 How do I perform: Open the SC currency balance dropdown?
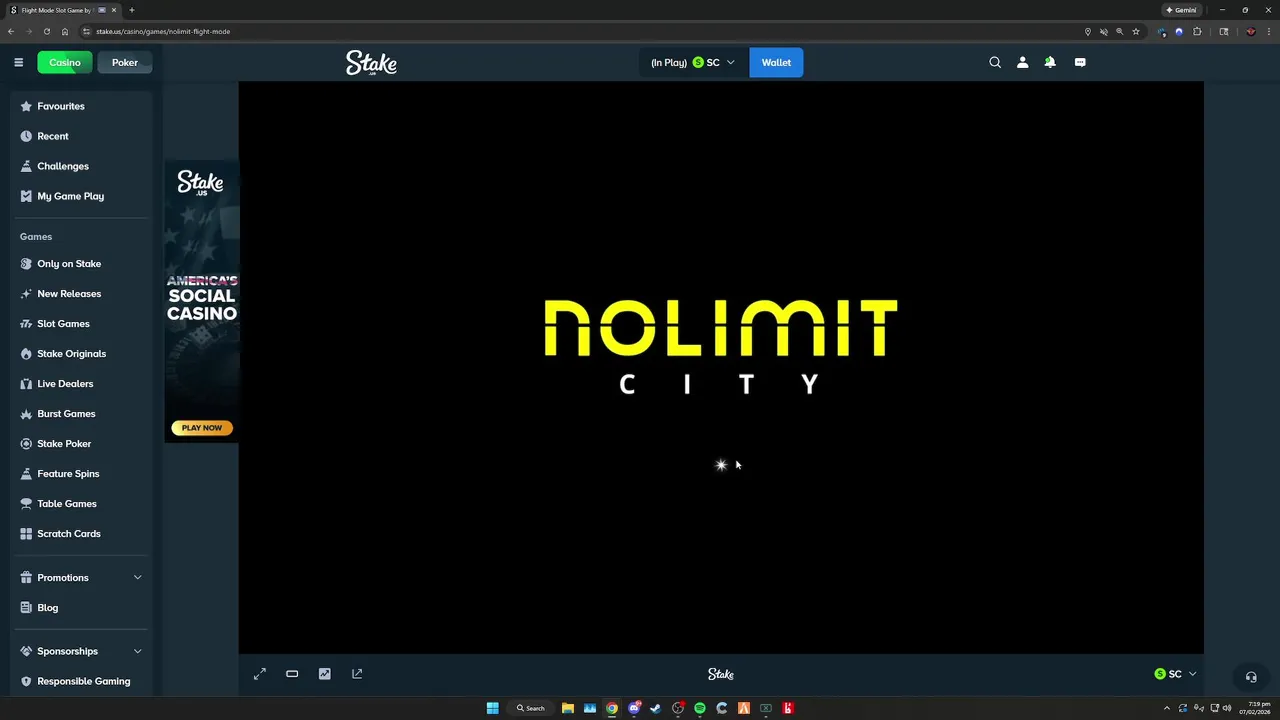click(x=693, y=62)
